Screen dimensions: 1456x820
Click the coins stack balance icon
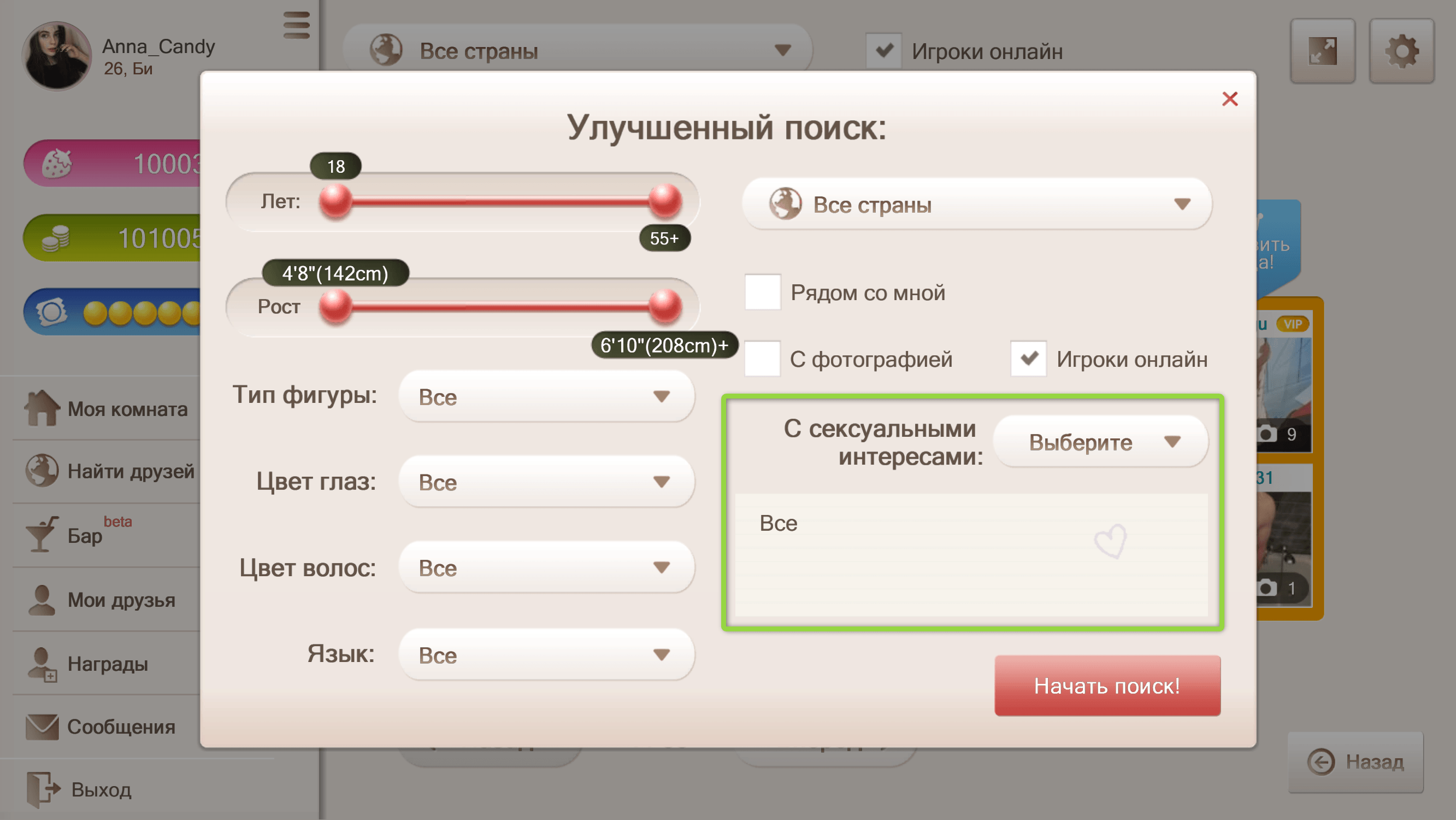click(x=56, y=237)
